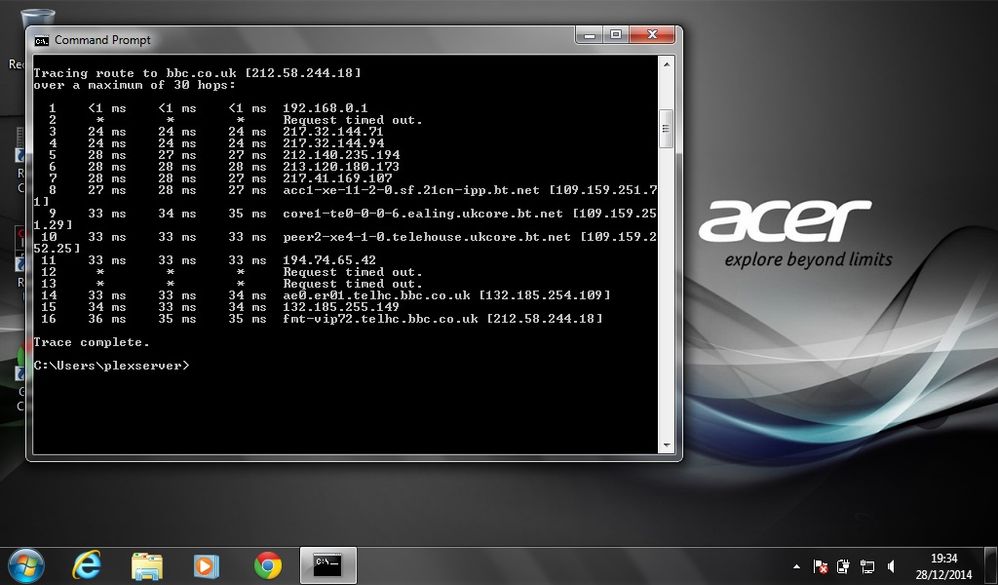The height and width of the screenshot is (585, 998).
Task: Click hop 13 'Request timed out.' text
Action: tap(353, 284)
